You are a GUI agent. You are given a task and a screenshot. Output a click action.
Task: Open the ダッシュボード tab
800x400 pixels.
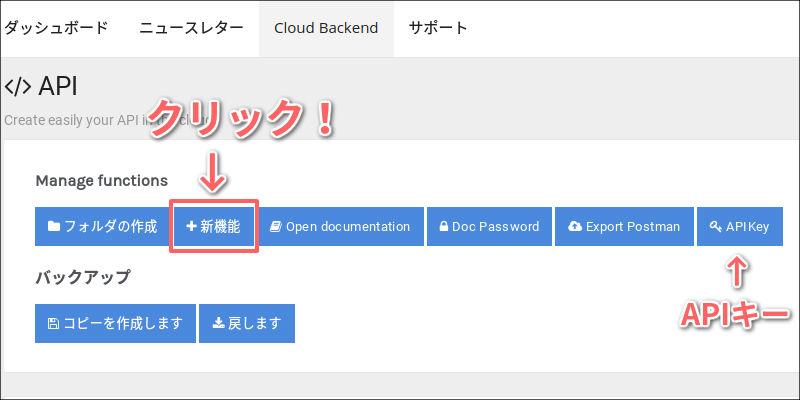55,28
